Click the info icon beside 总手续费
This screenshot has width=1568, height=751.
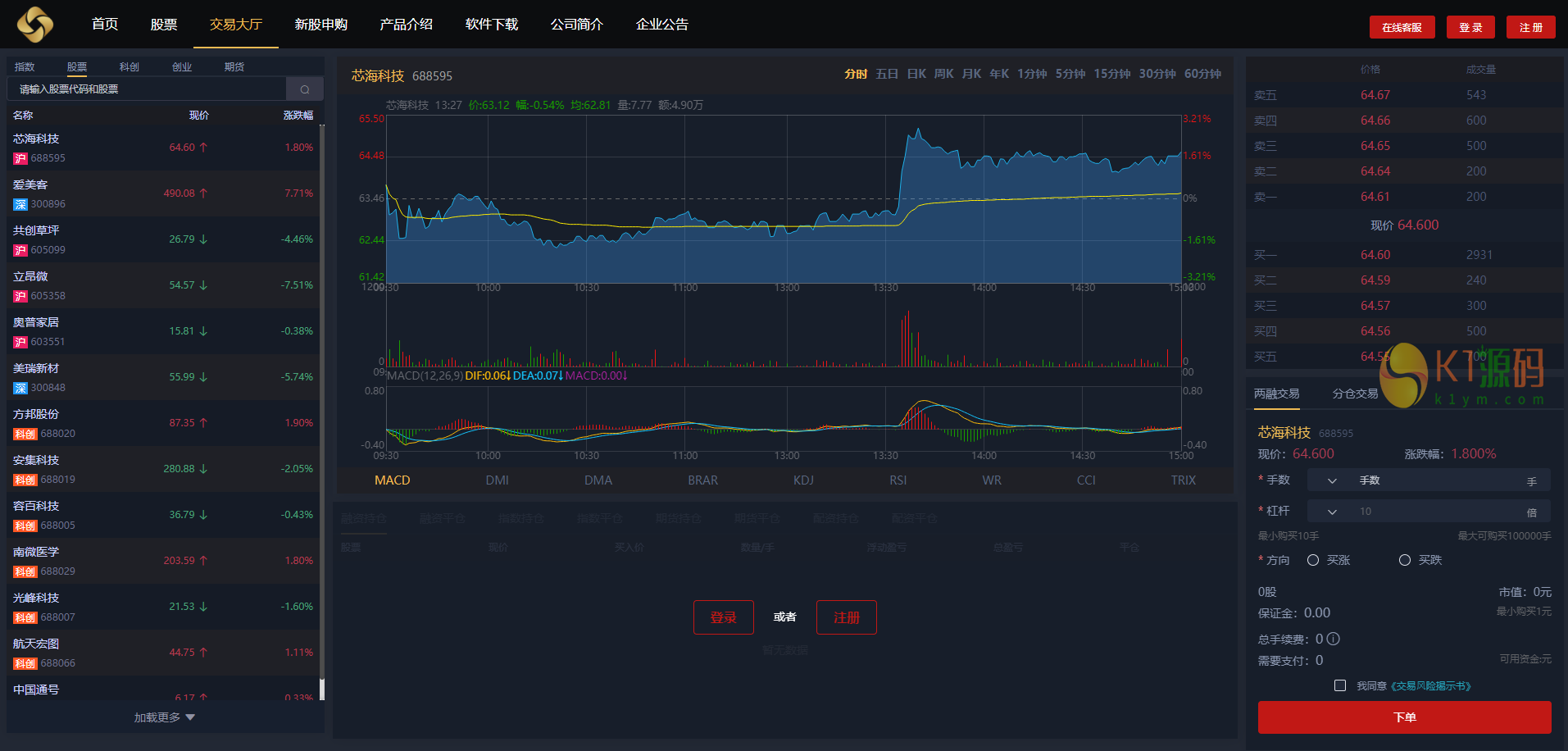(x=1334, y=639)
